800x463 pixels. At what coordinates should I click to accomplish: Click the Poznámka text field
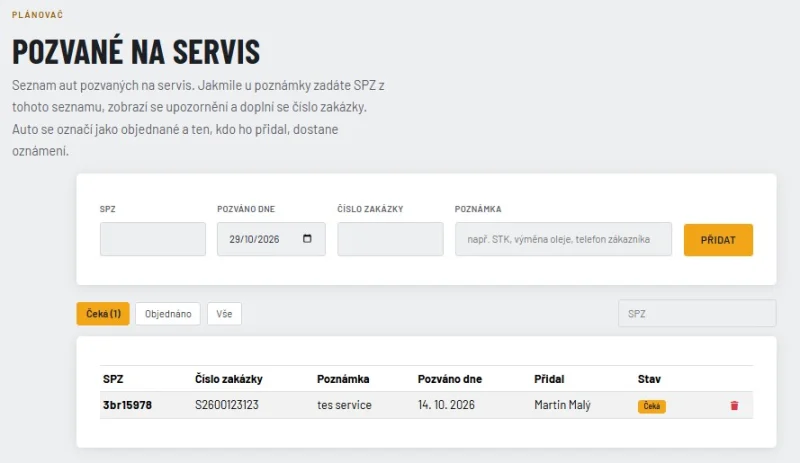click(563, 239)
